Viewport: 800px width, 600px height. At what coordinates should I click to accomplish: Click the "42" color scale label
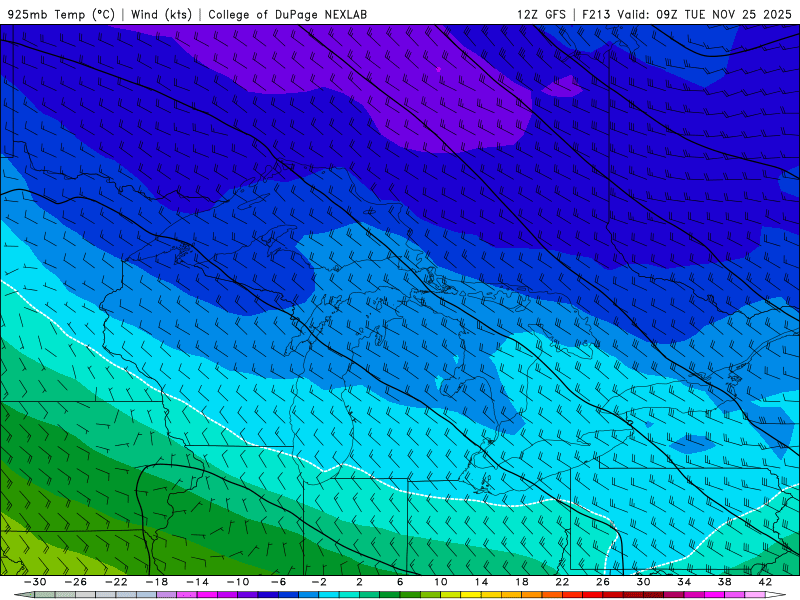click(x=765, y=582)
